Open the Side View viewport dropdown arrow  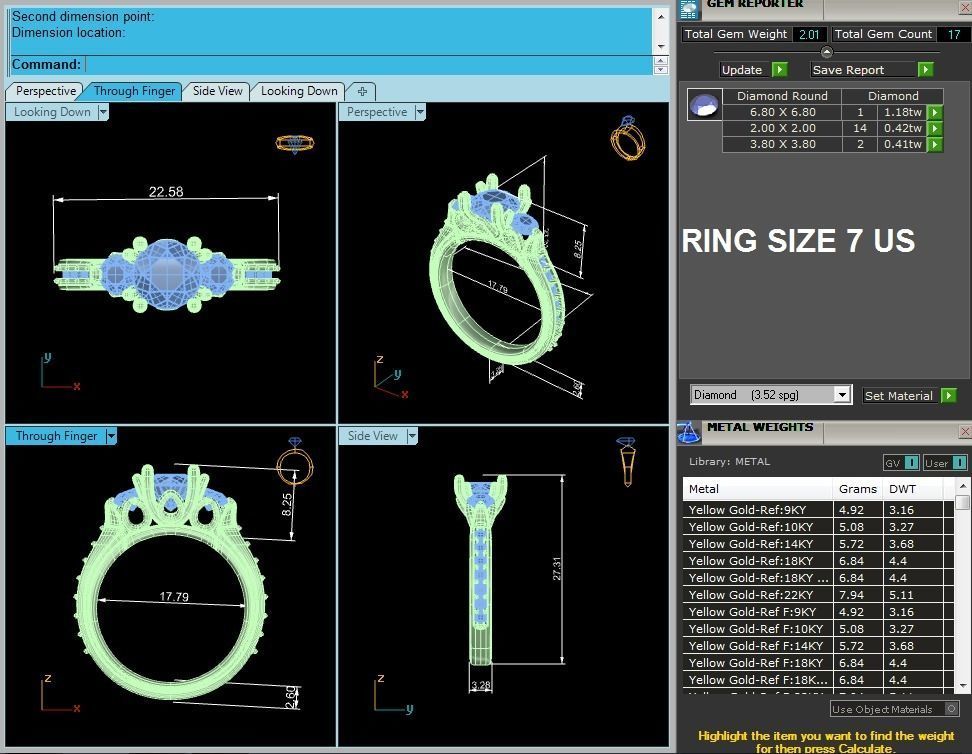click(x=412, y=436)
